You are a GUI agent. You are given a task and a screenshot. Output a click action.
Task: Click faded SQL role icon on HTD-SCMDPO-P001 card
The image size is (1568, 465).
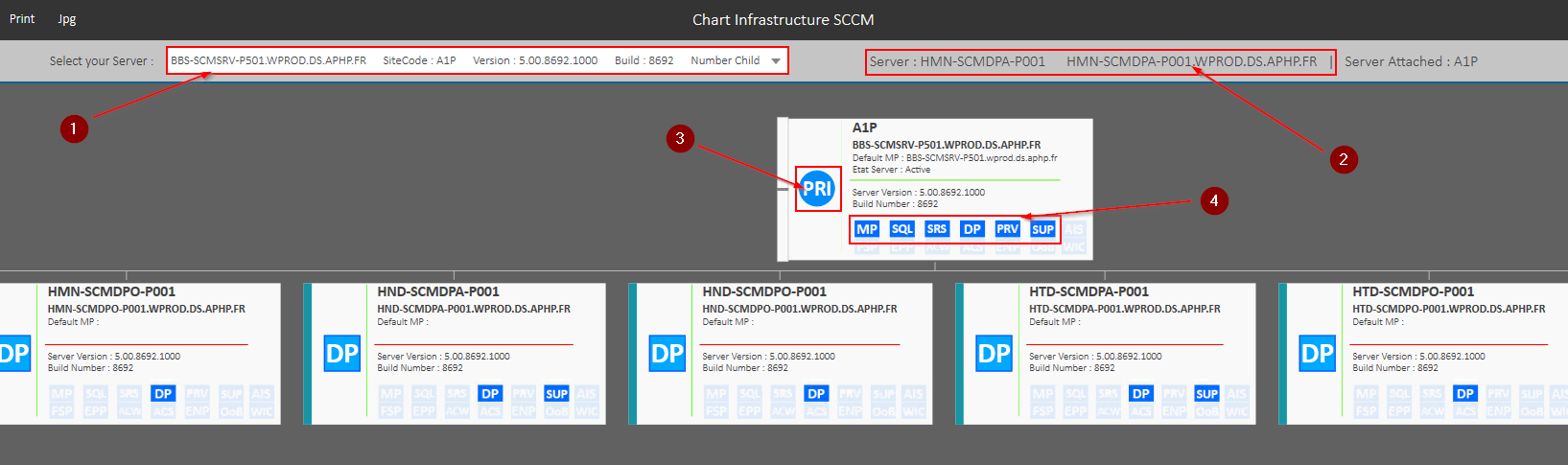(x=1399, y=394)
